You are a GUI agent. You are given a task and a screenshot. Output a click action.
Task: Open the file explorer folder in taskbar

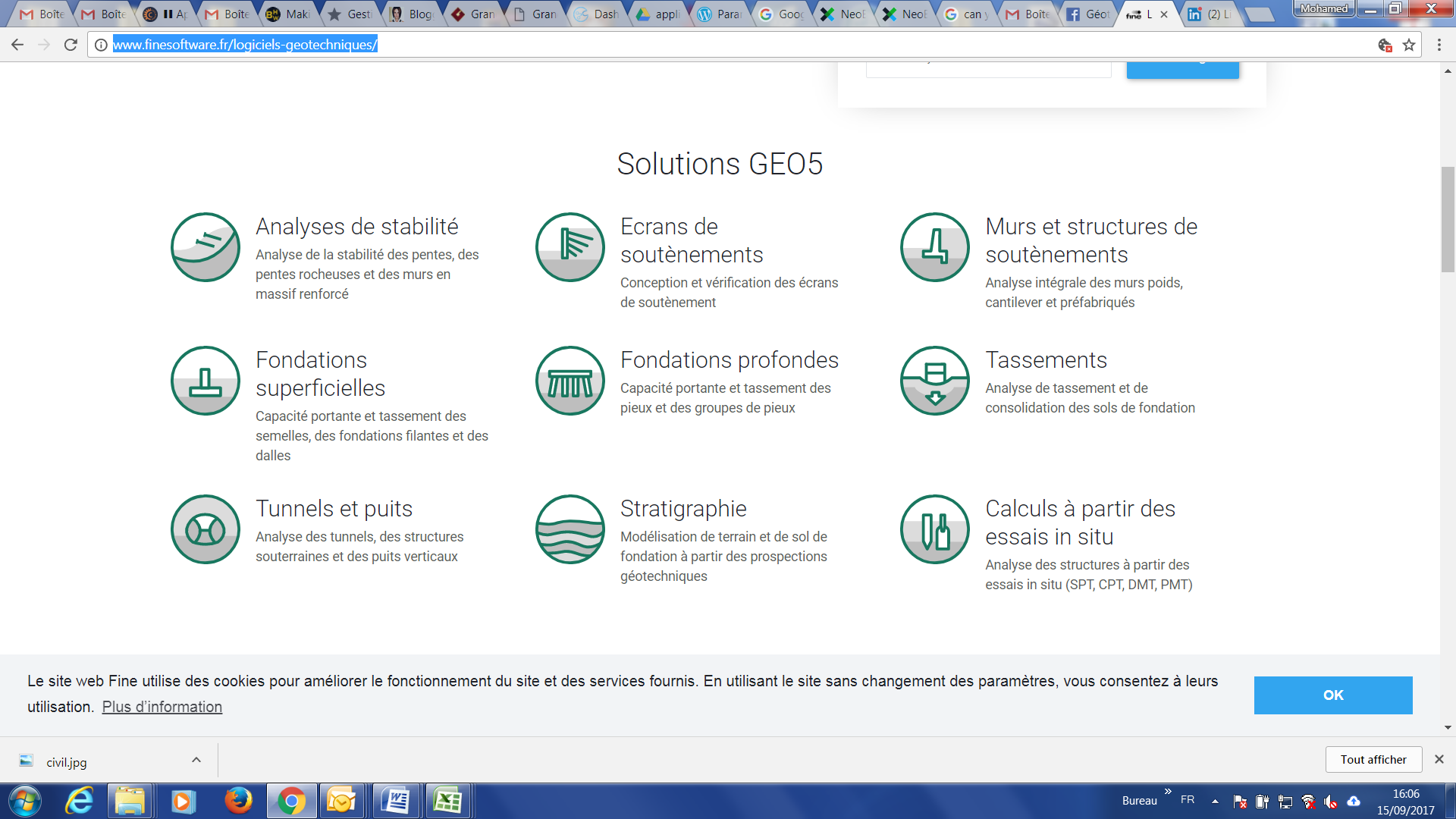130,801
